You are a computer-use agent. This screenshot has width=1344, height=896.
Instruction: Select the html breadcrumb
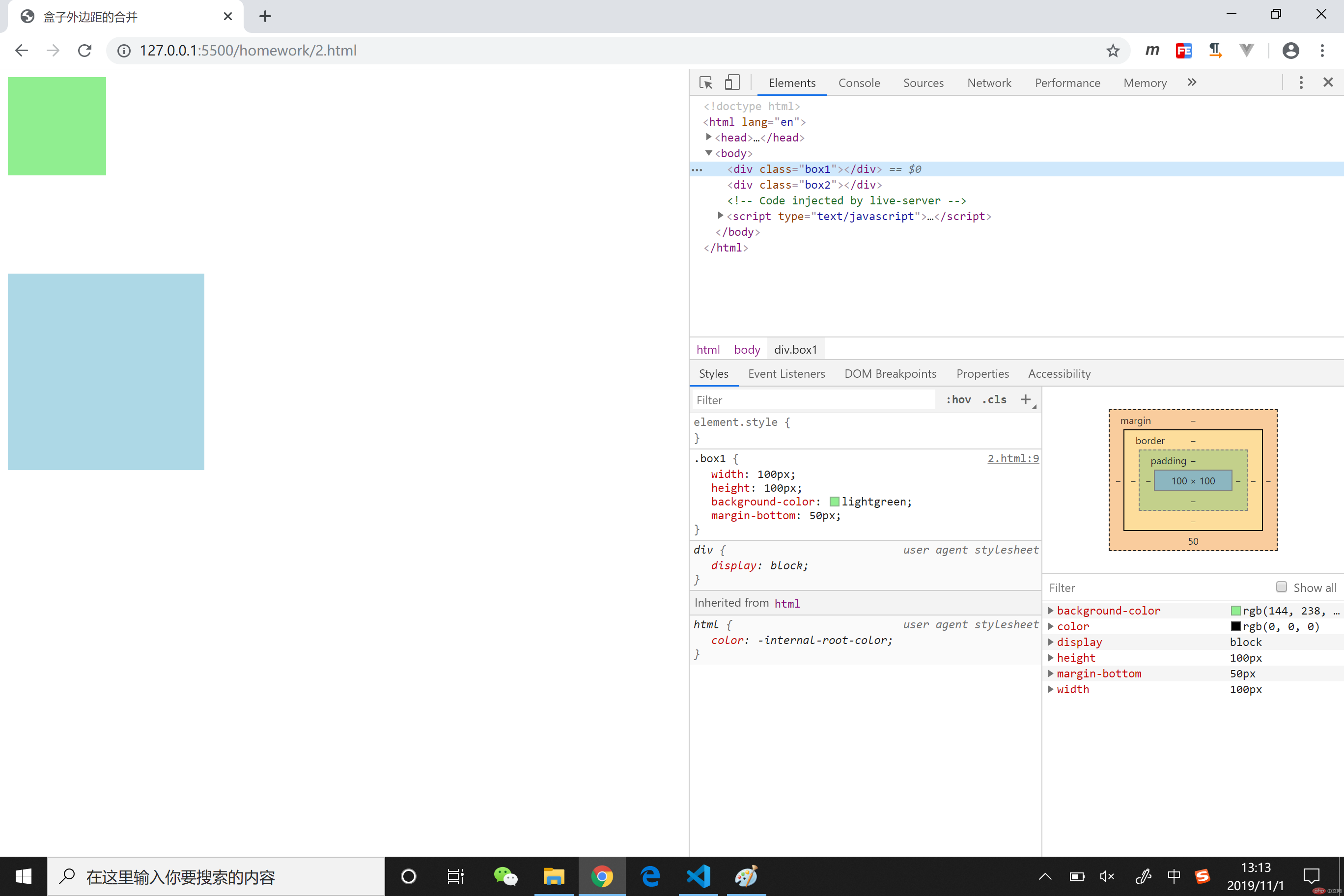708,349
